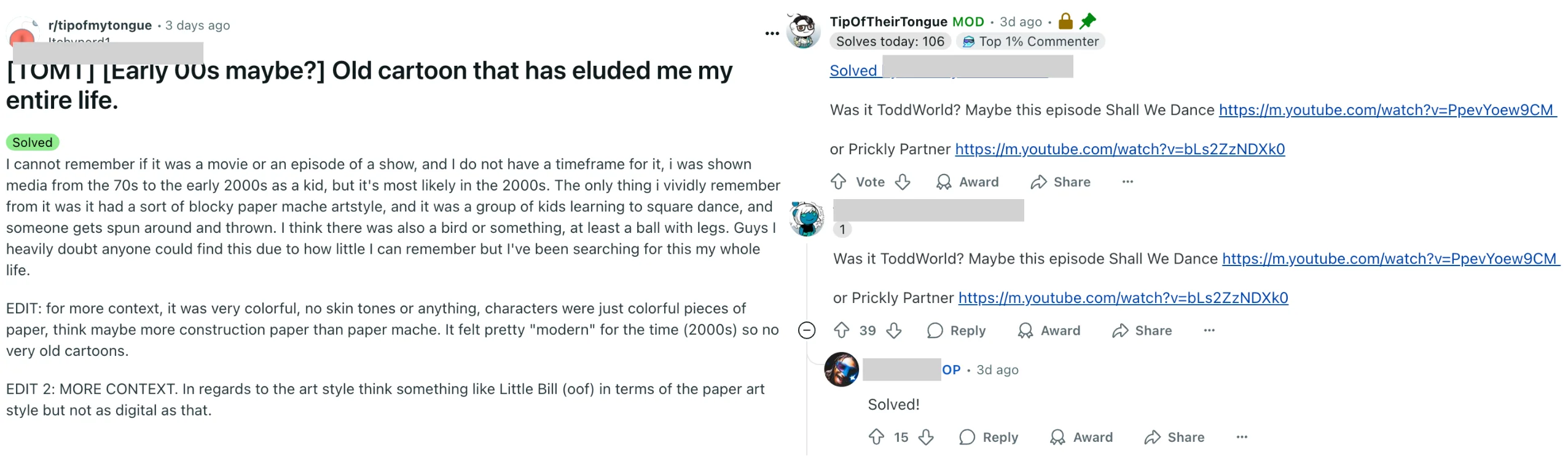Upvote OP's "Solved!" reply
This screenshot has width=1568, height=456.
876,437
